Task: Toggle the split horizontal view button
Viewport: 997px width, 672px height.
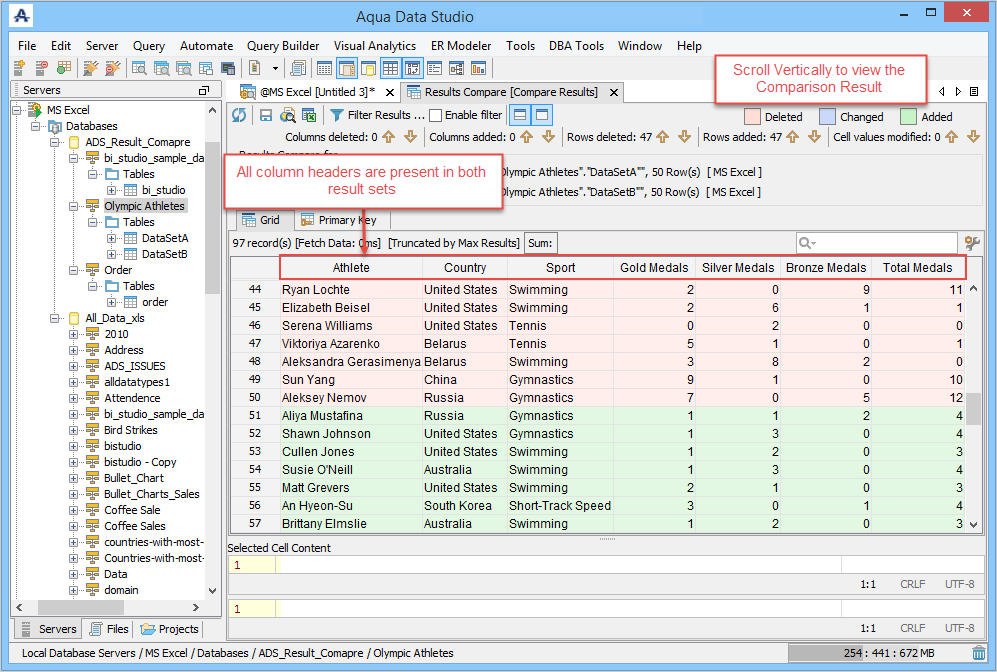Action: coord(519,115)
